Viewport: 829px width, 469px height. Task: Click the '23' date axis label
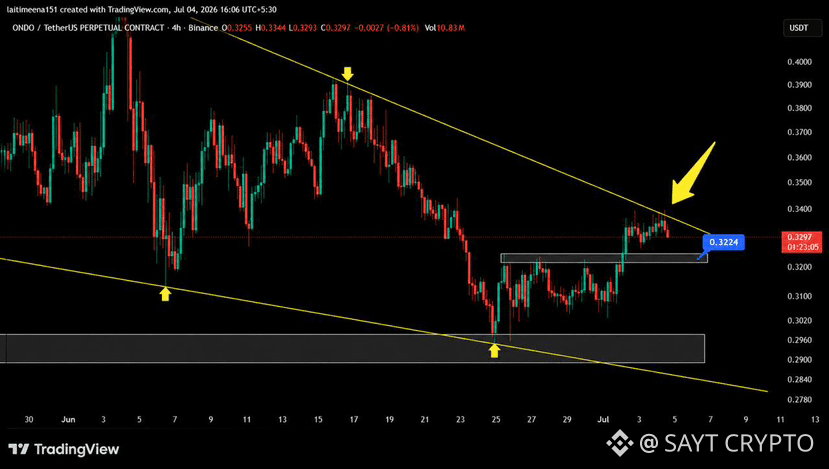(x=460, y=419)
